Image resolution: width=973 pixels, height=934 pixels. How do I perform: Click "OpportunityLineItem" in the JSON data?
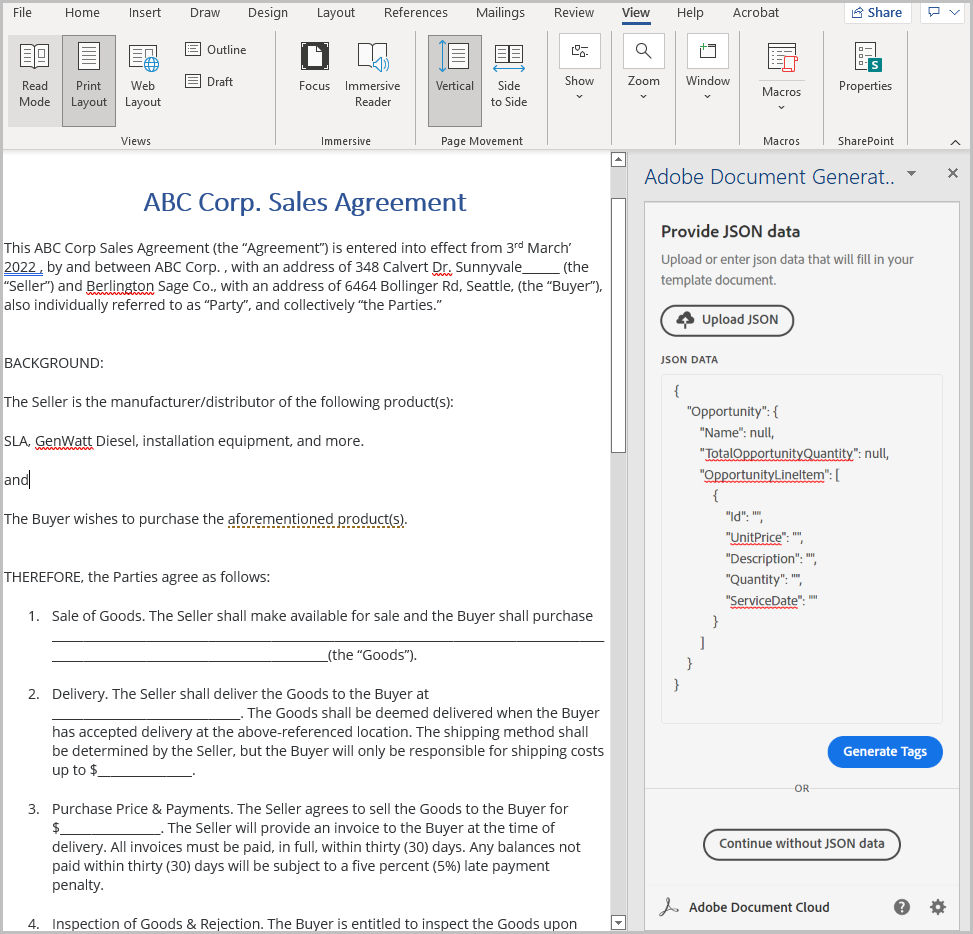(x=764, y=475)
